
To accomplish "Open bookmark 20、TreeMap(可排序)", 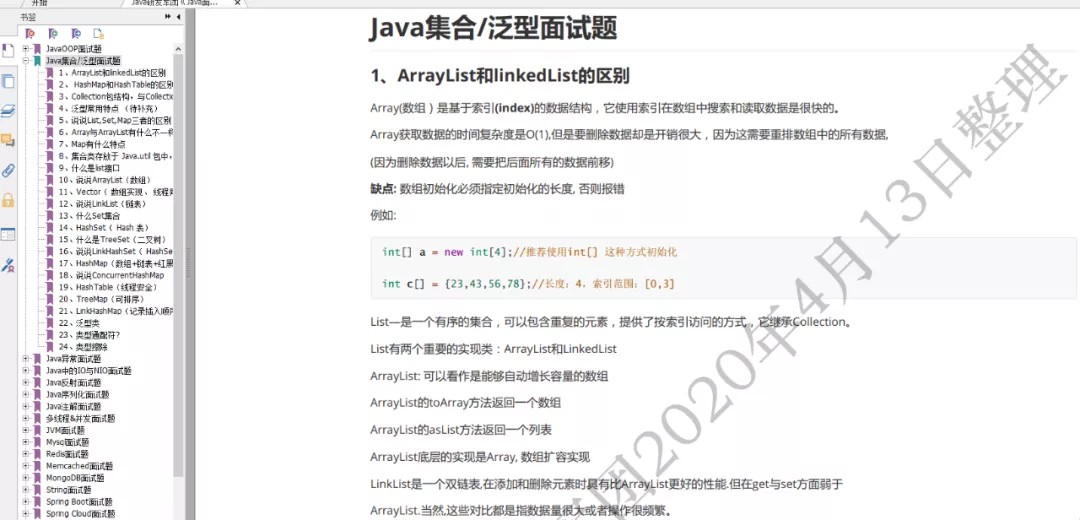I will coord(100,299).
